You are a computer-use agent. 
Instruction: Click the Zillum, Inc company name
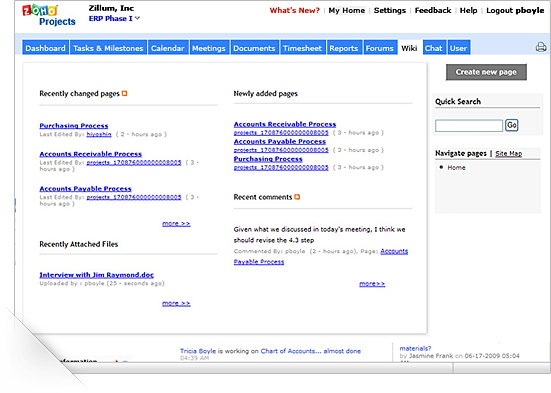point(111,8)
